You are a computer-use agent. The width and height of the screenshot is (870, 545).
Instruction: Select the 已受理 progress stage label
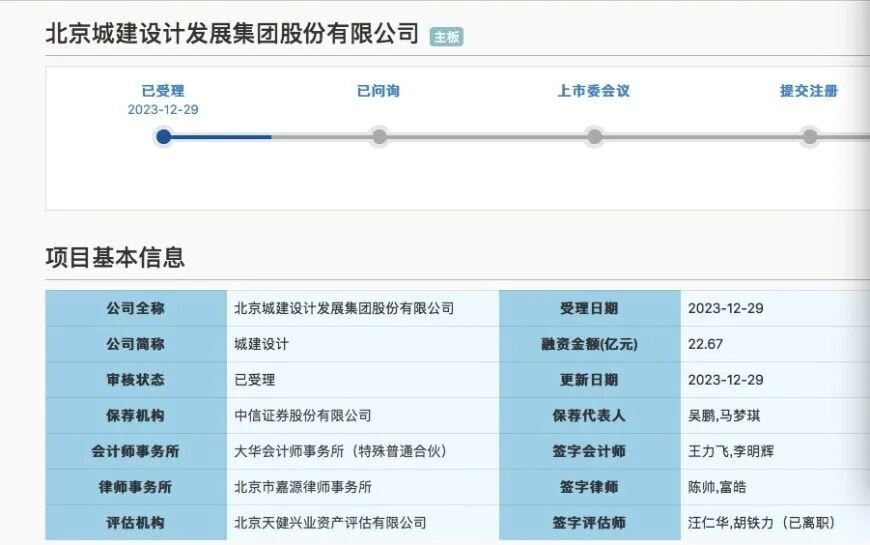pos(163,90)
